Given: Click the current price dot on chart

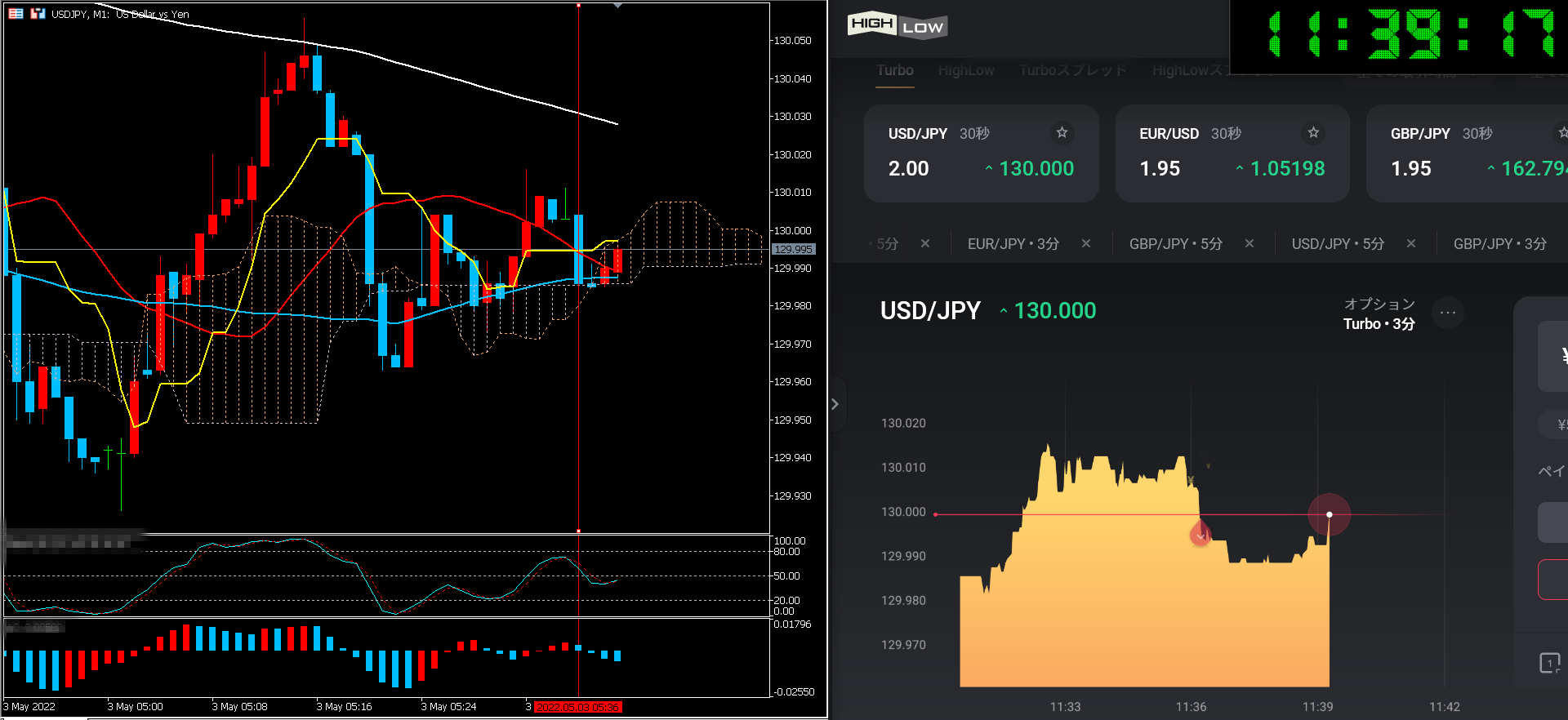Looking at the screenshot, I should pos(1330,514).
